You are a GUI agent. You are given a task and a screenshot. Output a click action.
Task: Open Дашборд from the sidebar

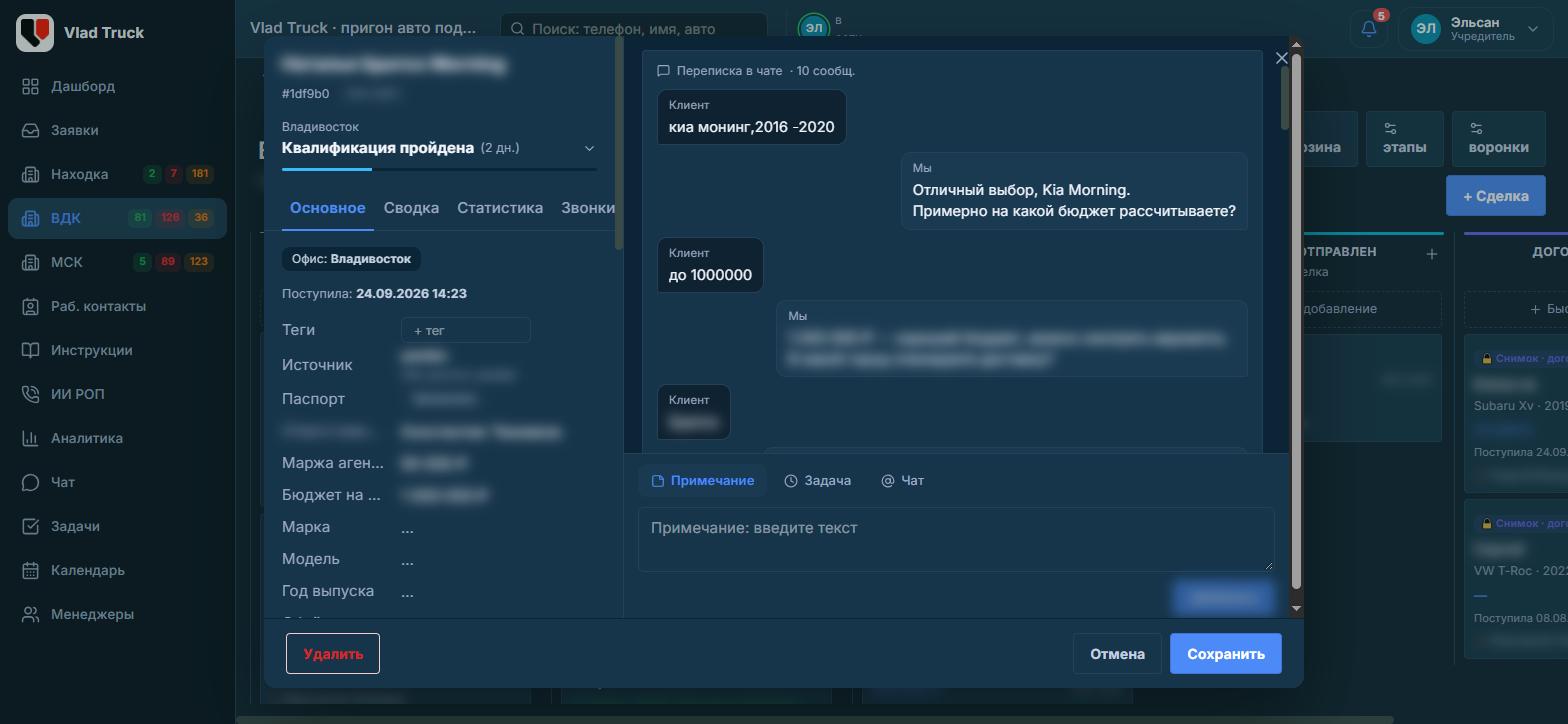pyautogui.click(x=83, y=86)
